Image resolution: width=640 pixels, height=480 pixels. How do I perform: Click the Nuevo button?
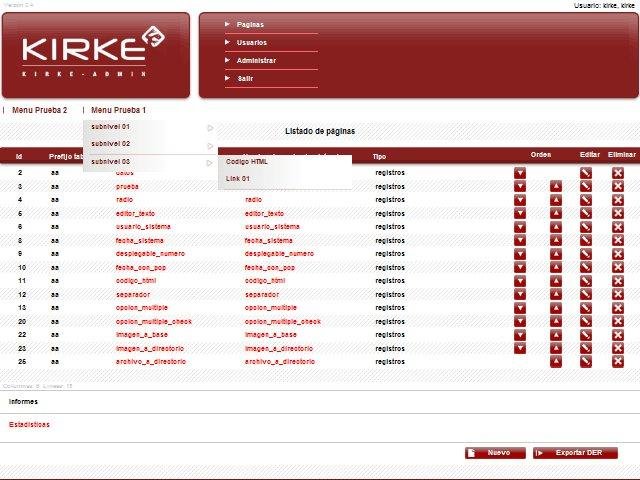(495, 453)
